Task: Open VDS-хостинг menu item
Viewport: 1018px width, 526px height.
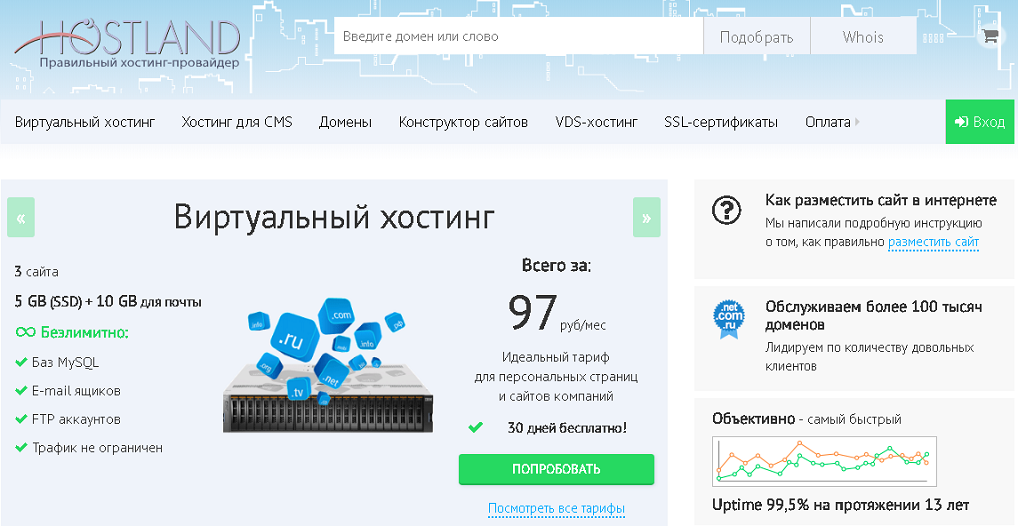Action: pyautogui.click(x=597, y=122)
